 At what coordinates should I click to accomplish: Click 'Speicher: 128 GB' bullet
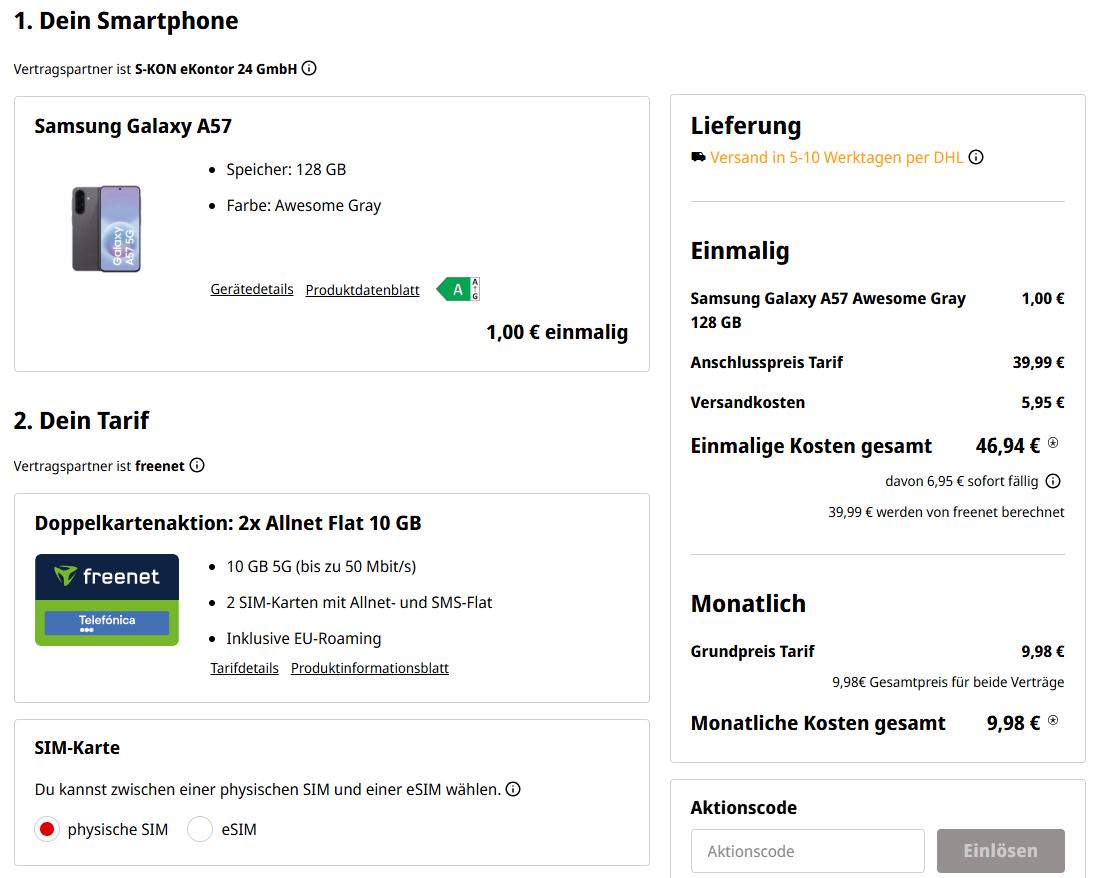click(x=286, y=170)
